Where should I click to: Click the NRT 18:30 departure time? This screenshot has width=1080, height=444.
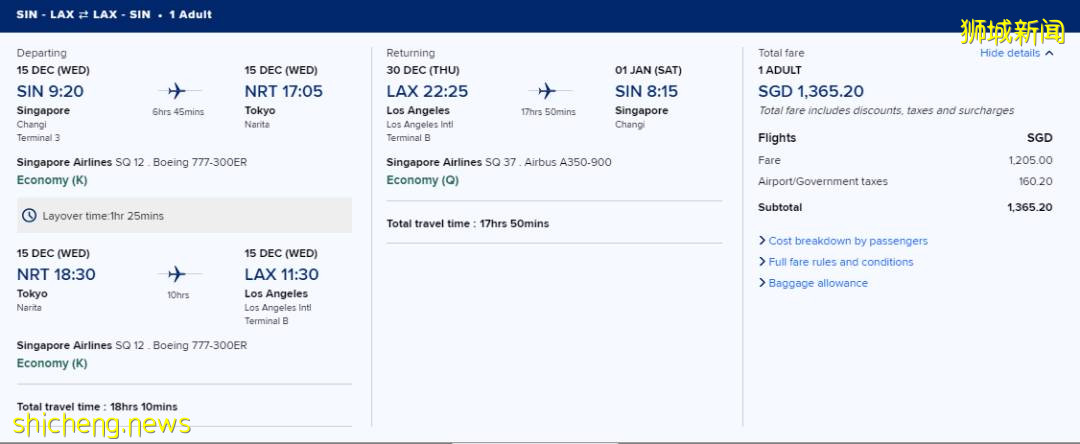click(56, 274)
